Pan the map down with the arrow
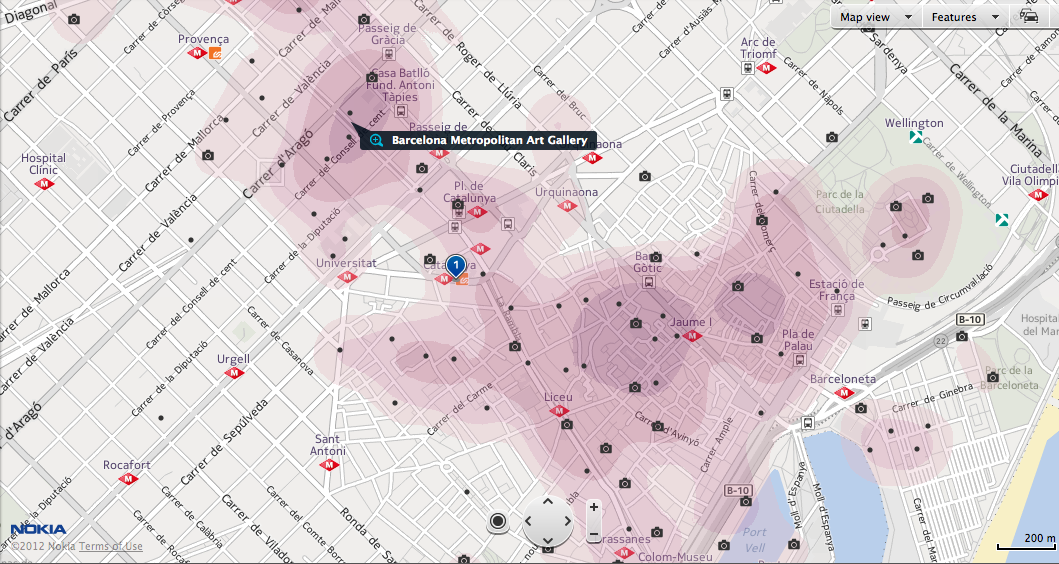This screenshot has width=1059, height=564. click(548, 540)
